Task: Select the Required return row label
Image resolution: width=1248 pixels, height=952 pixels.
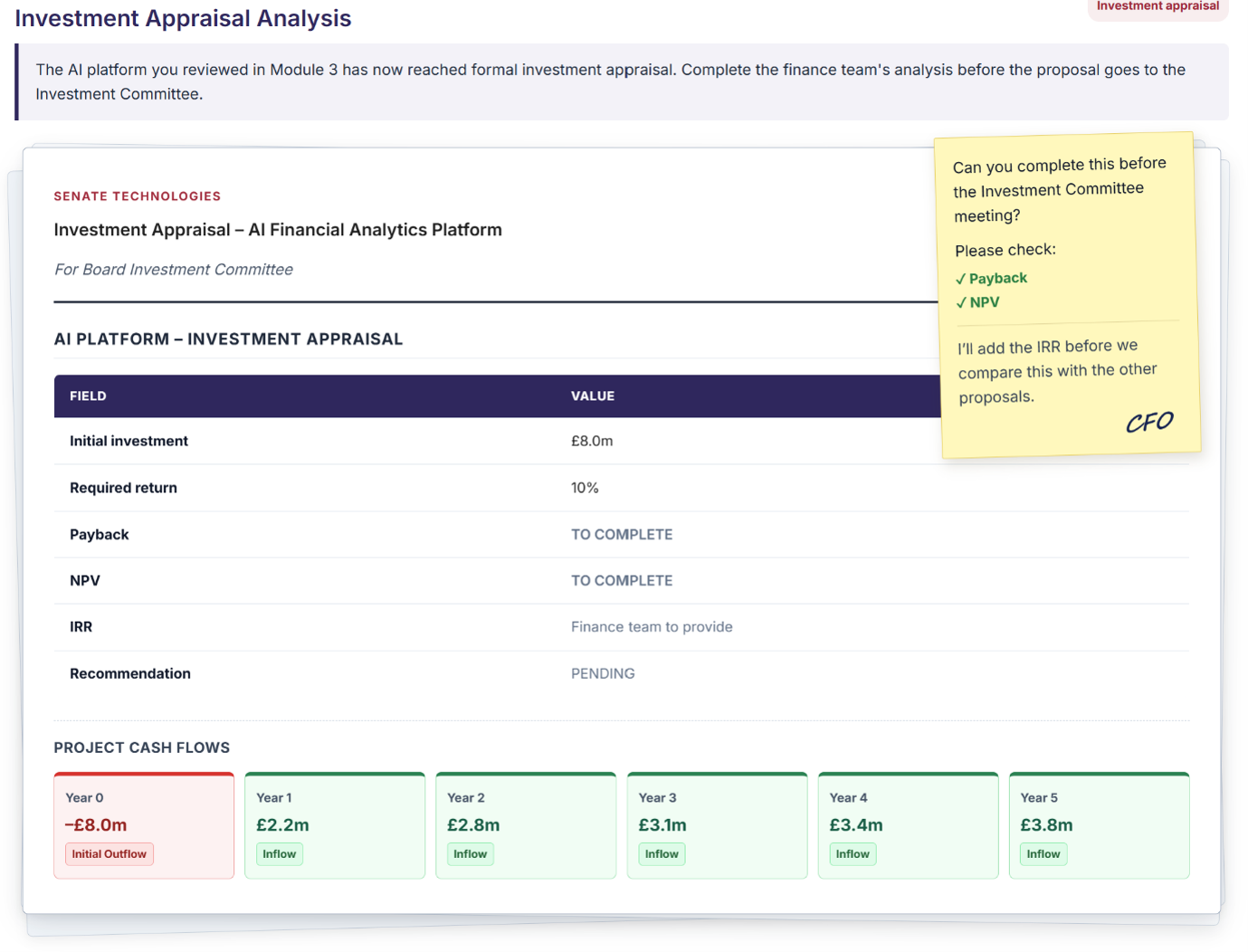Action: point(123,488)
